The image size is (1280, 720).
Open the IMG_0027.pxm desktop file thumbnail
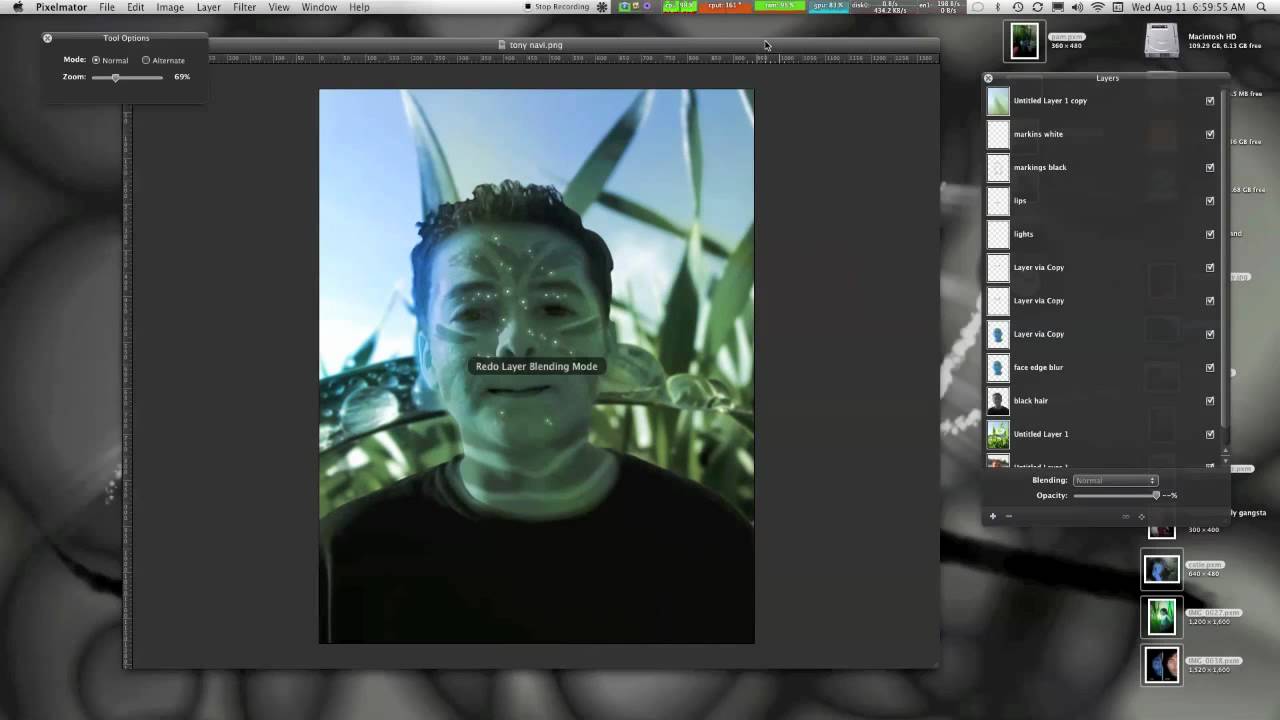click(1162, 616)
